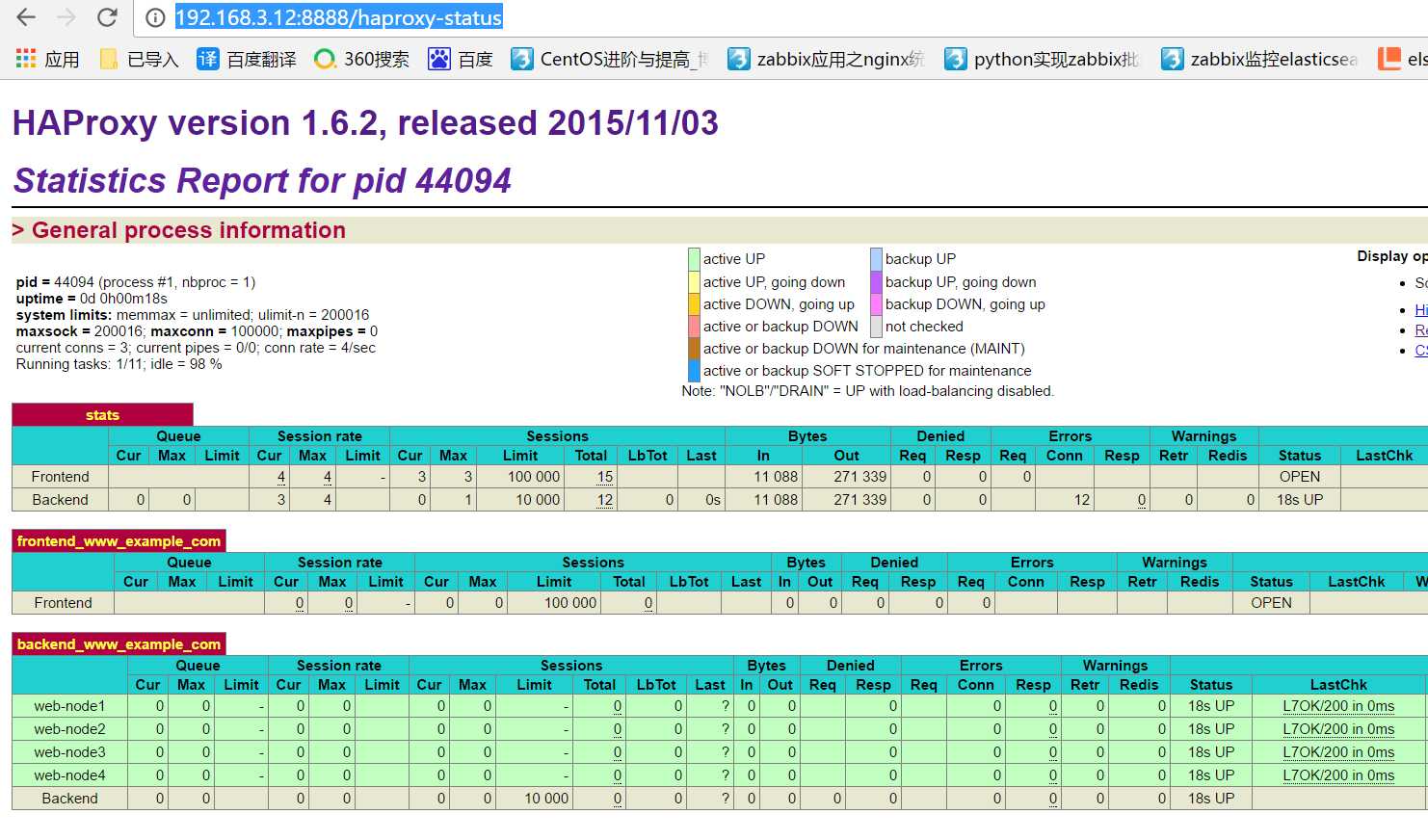This screenshot has height=840, width=1428.
Task: Click web-node3 LastChk L7OK/200 in 0ms
Action: (x=1338, y=752)
